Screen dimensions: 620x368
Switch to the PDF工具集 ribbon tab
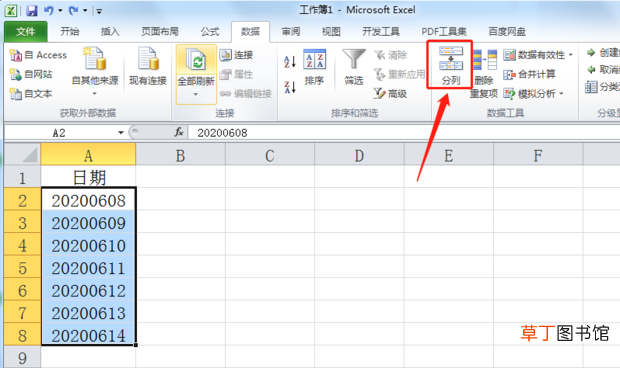click(x=444, y=32)
